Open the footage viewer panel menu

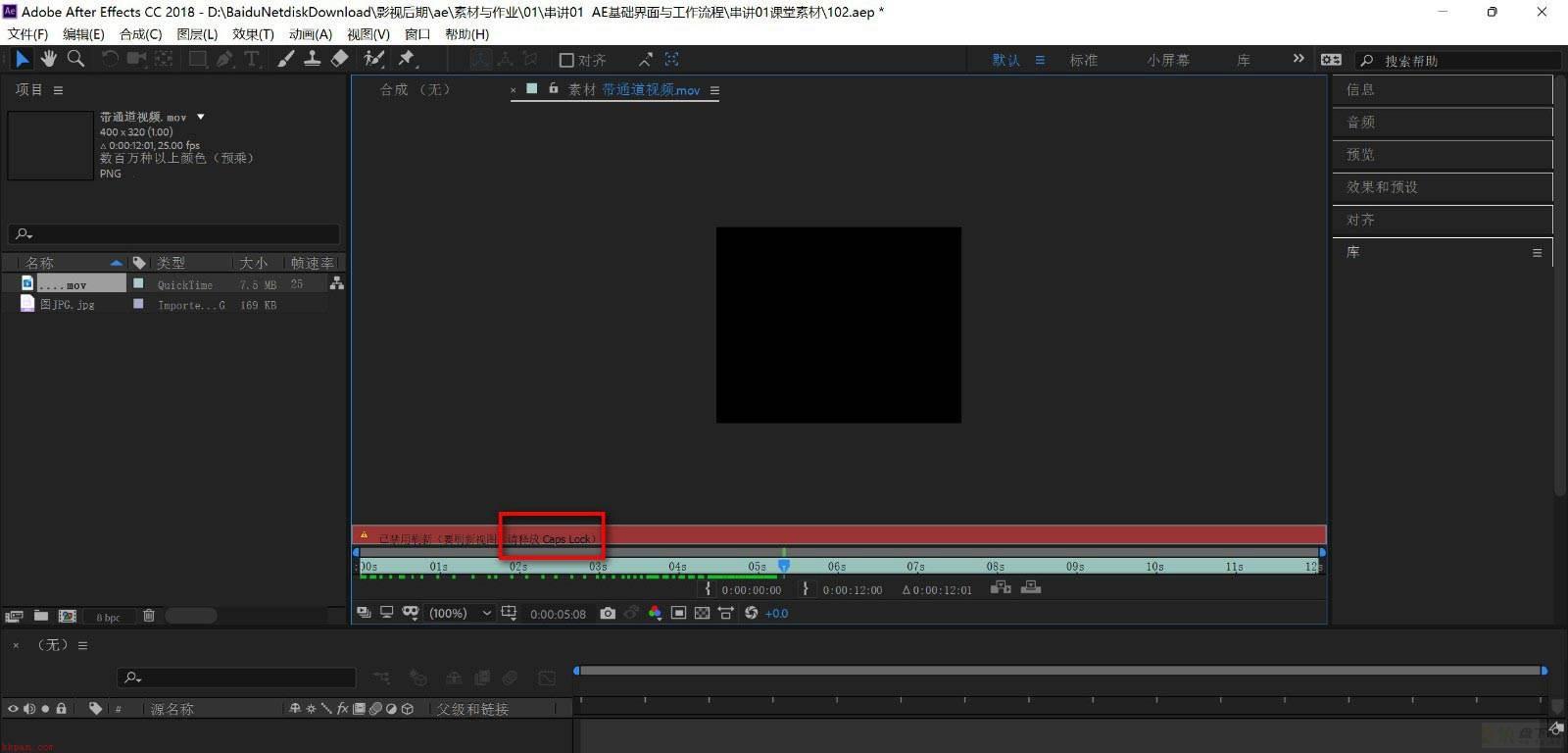click(714, 90)
